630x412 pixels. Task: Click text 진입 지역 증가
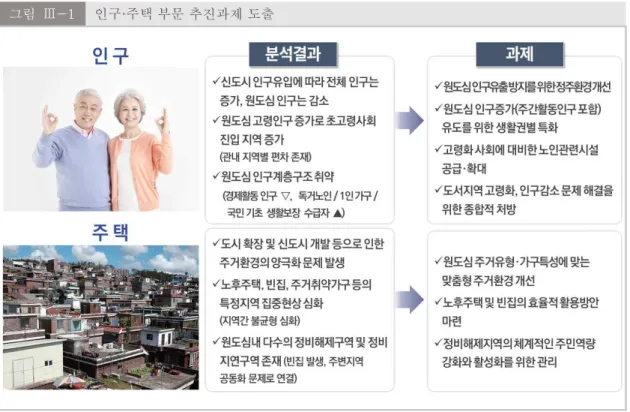[252, 139]
